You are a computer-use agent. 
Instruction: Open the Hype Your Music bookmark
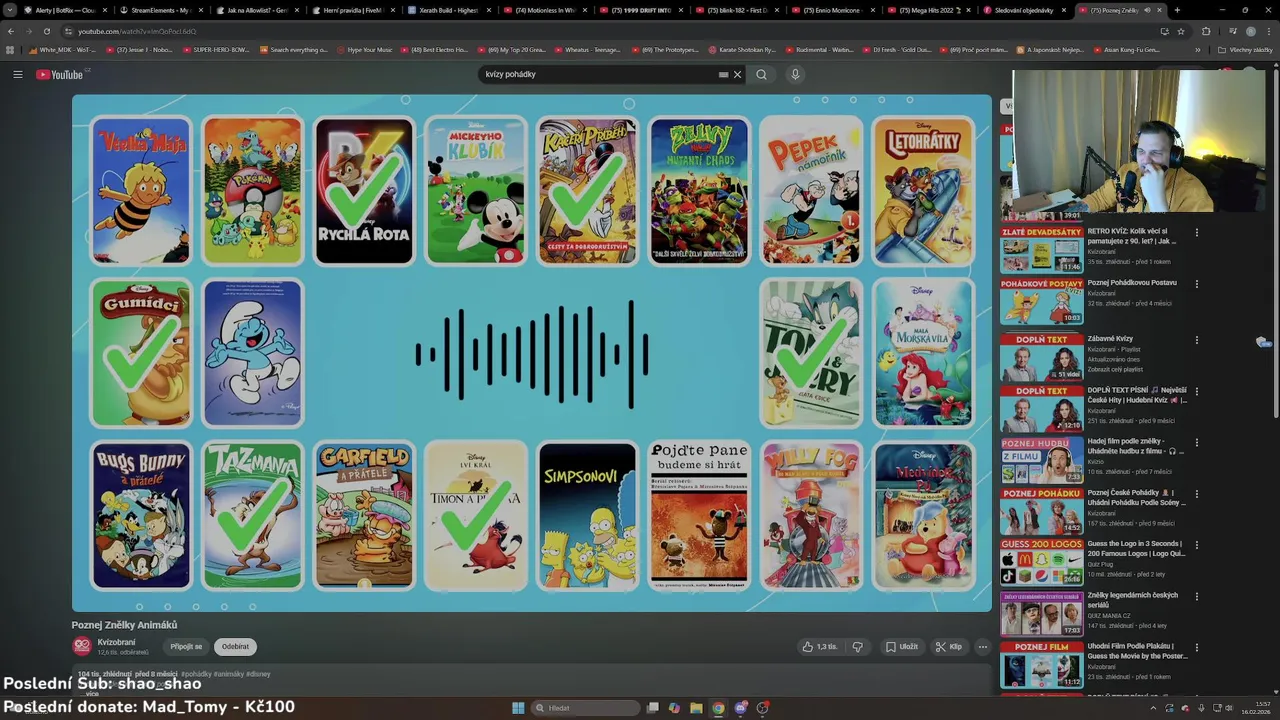363,49
